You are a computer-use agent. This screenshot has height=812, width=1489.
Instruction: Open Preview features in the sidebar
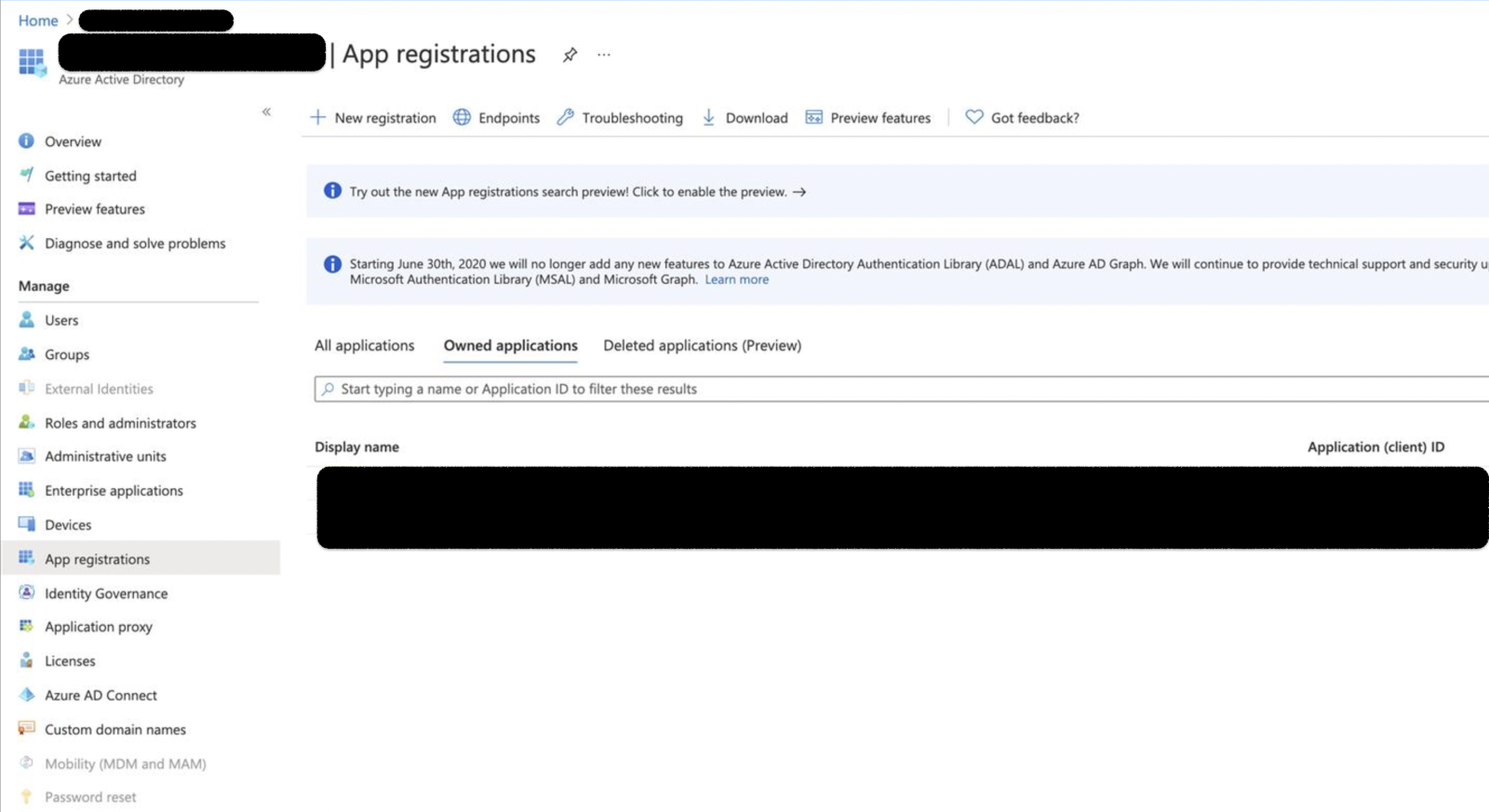click(95, 209)
